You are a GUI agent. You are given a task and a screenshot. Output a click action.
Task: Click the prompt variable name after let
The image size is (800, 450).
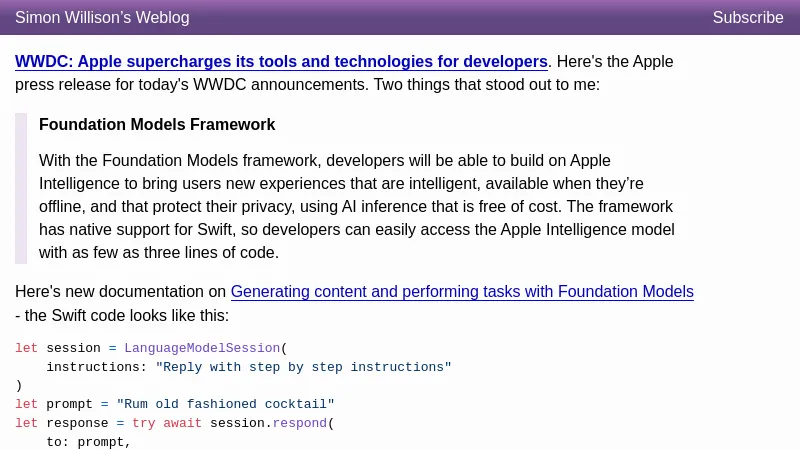(69, 404)
